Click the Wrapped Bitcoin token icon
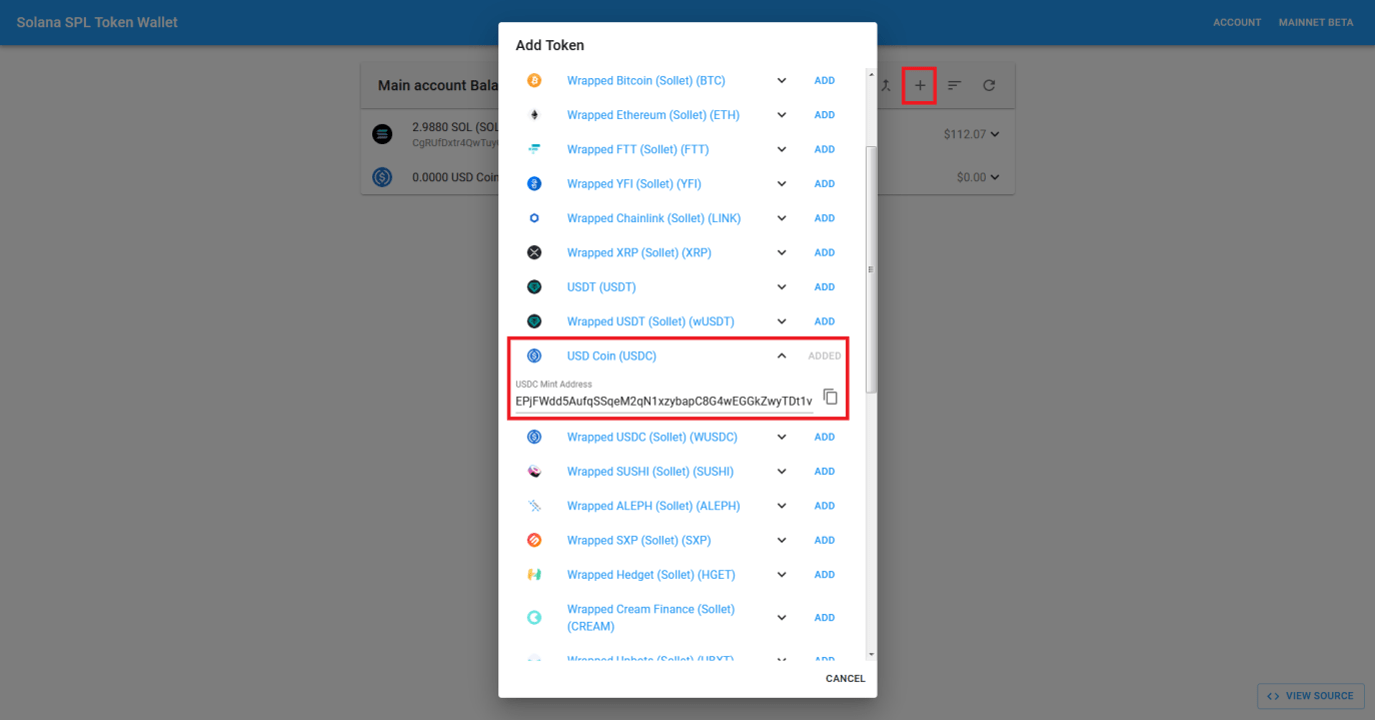This screenshot has width=1375, height=724. 534,80
